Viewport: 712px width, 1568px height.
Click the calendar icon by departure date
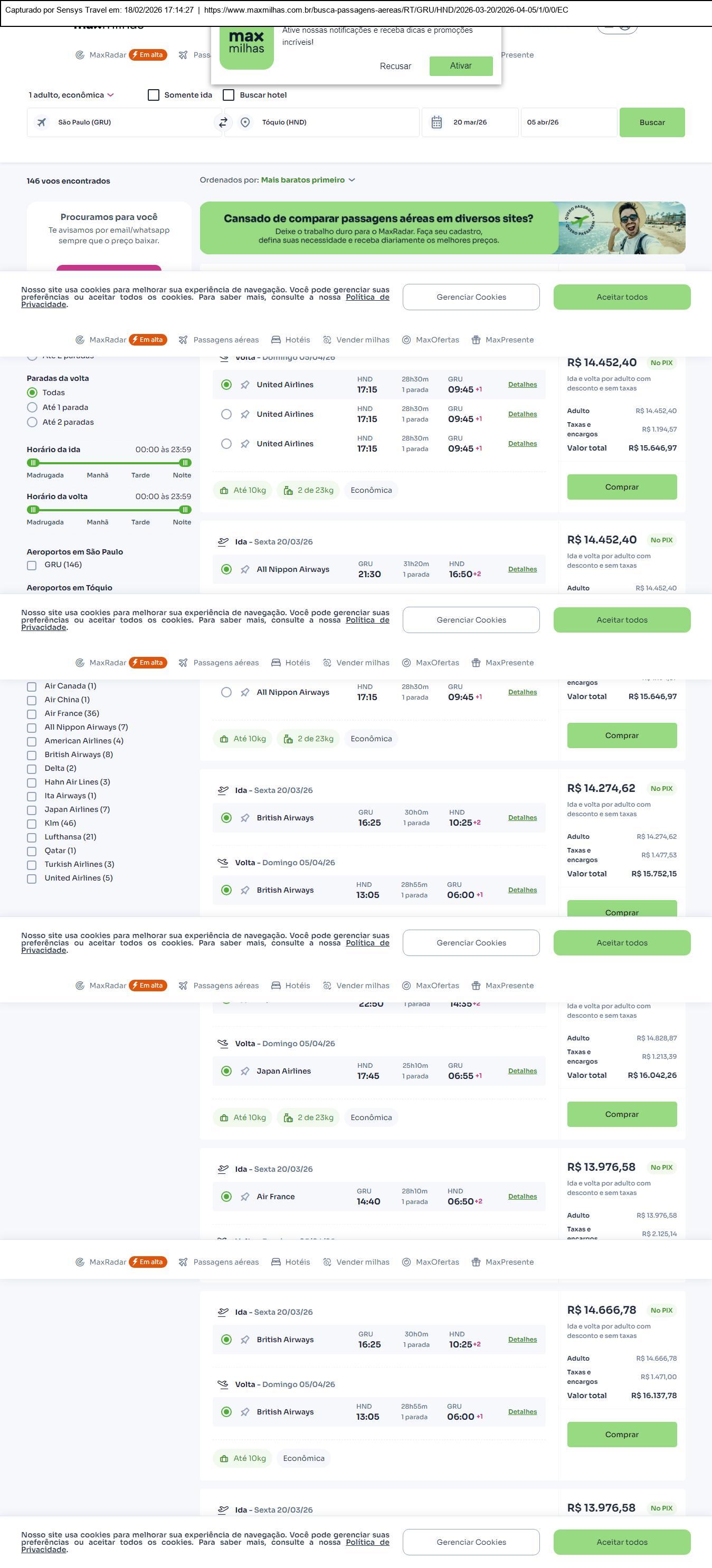(x=436, y=122)
